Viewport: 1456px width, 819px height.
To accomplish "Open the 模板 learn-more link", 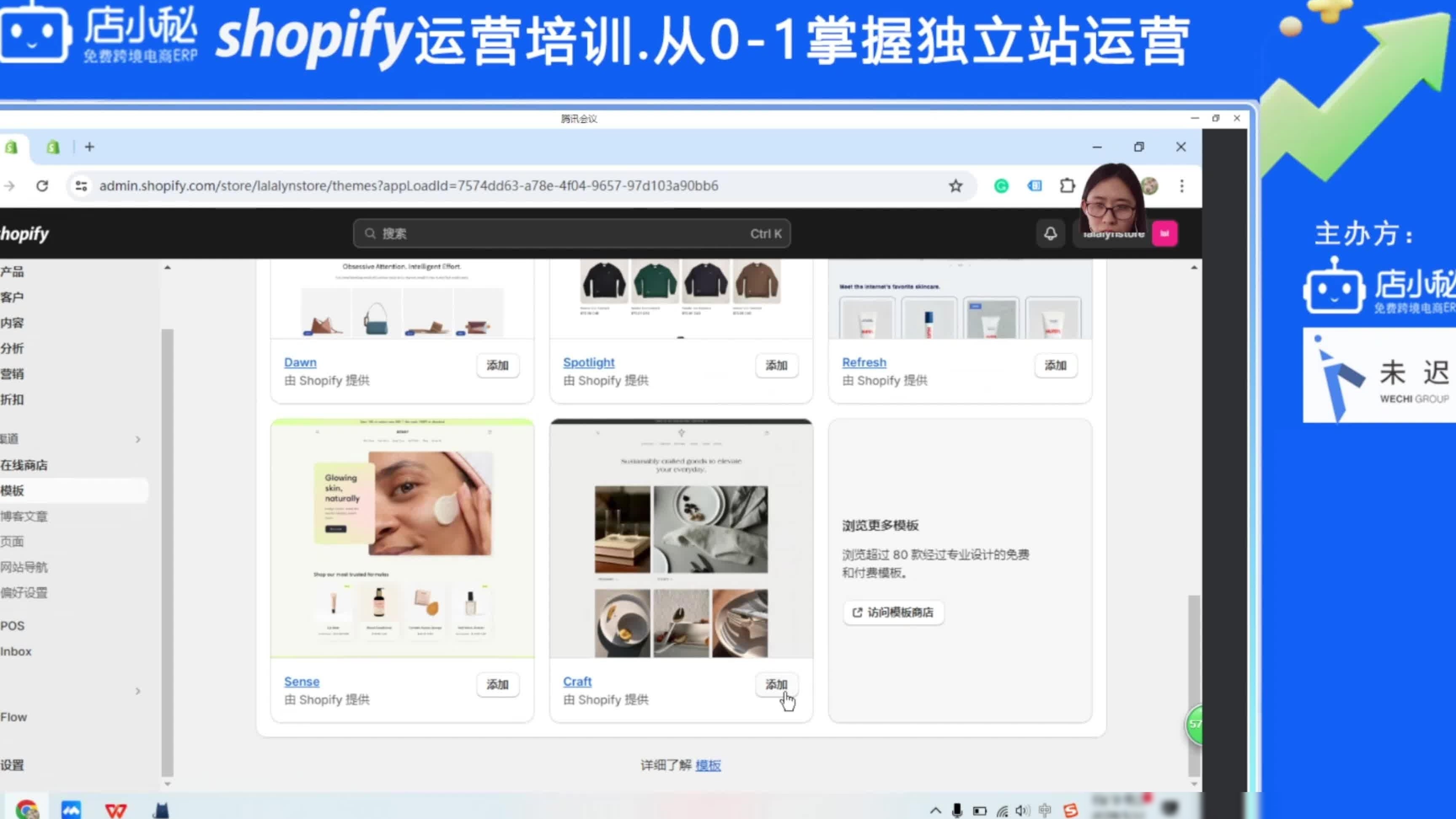I will click(708, 765).
